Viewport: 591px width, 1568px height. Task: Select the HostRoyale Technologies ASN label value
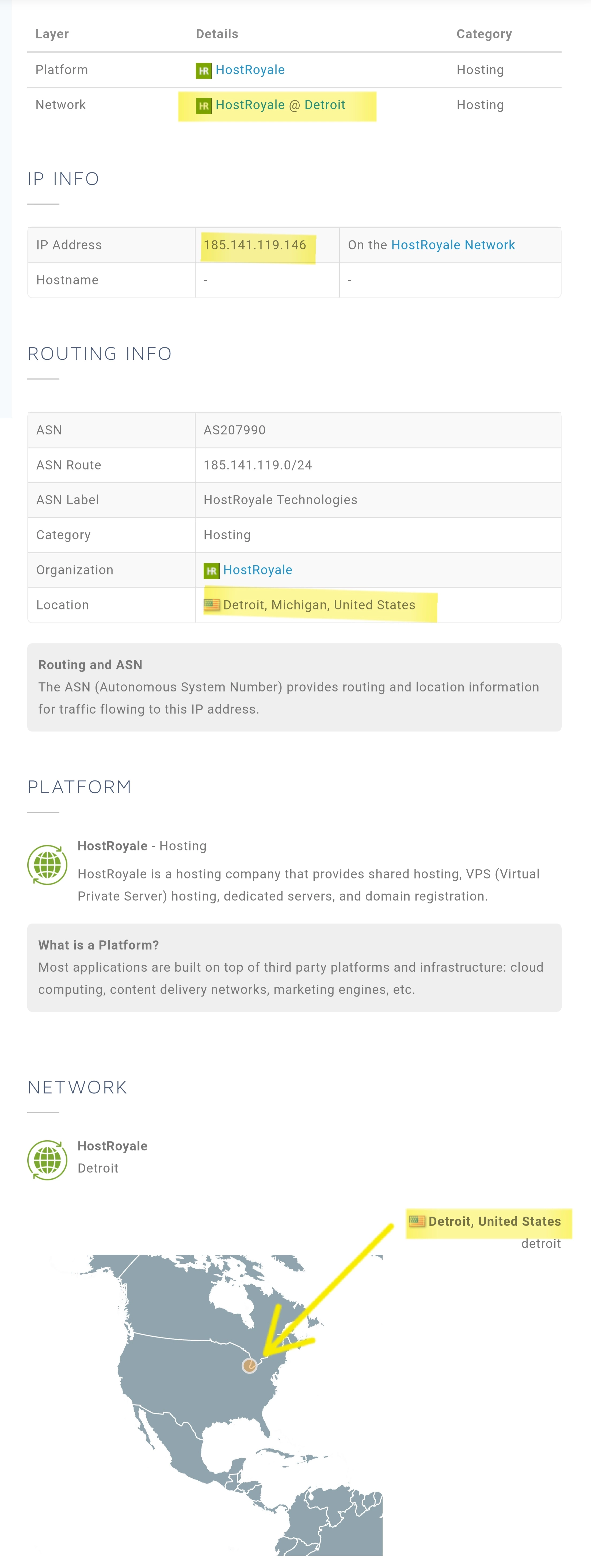pos(281,500)
